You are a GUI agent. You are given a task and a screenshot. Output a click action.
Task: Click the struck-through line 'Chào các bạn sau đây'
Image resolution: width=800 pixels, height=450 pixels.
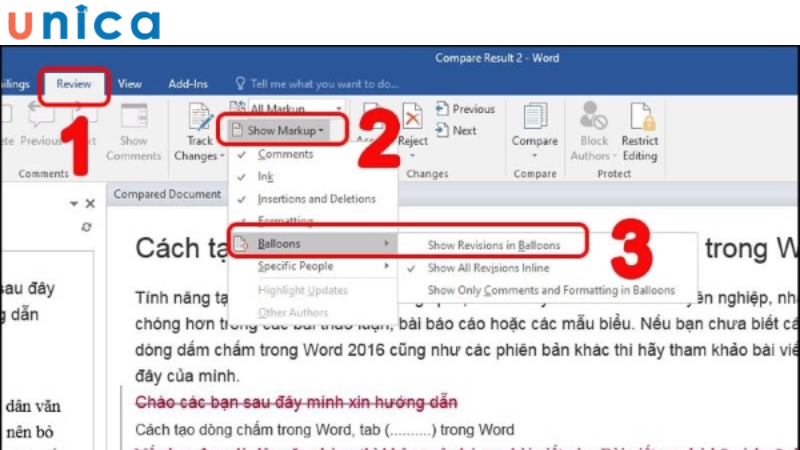tap(296, 402)
